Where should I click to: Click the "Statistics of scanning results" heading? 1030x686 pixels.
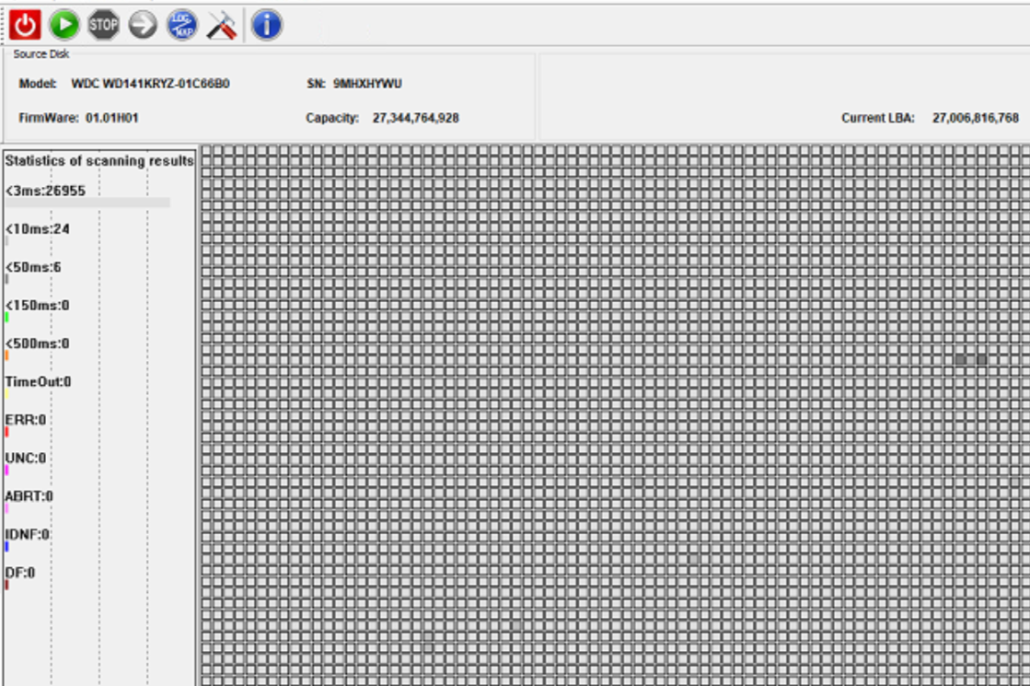pos(99,160)
